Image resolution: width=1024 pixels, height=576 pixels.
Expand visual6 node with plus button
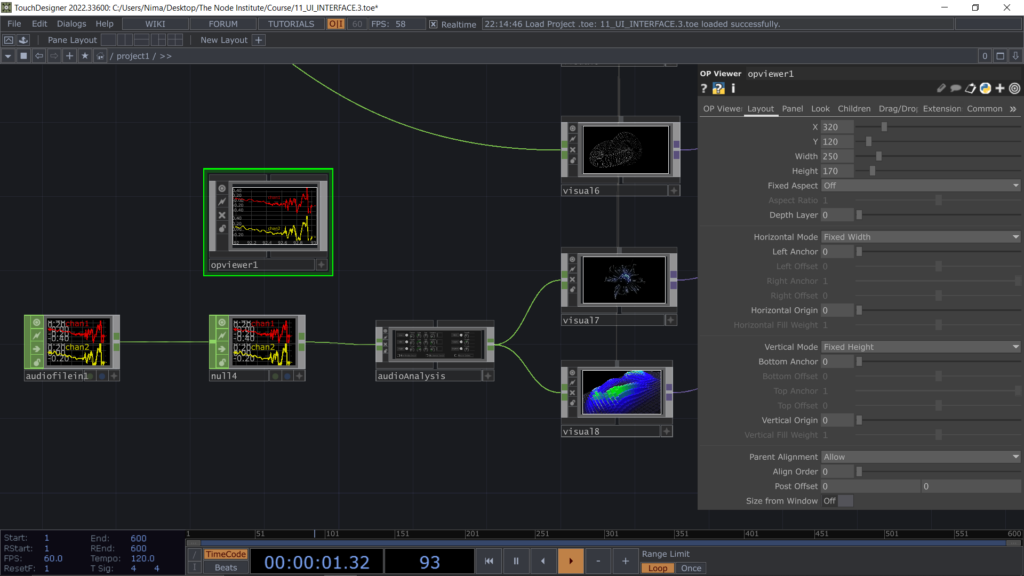point(673,191)
